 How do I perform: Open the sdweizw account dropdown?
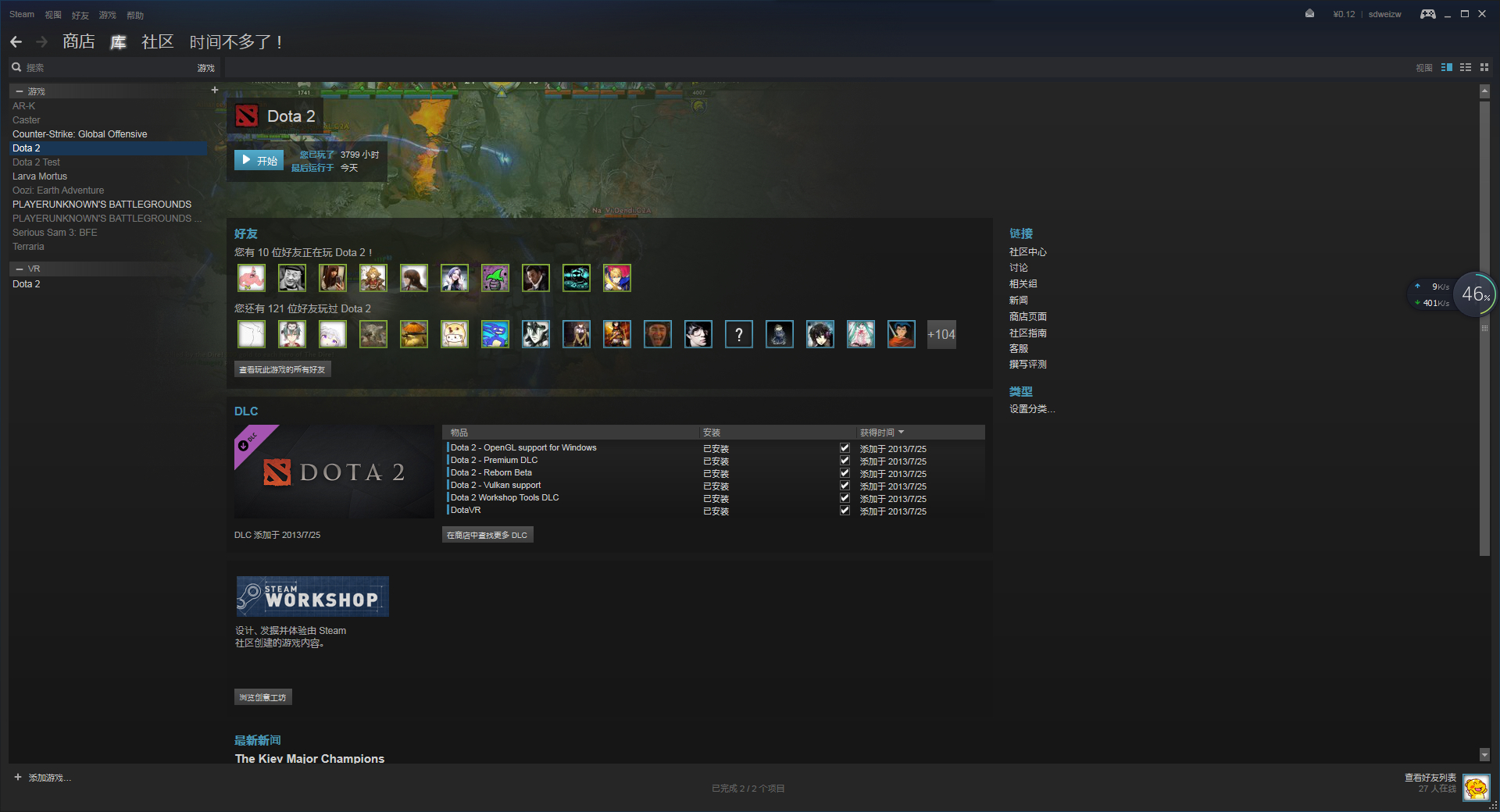(x=1384, y=14)
